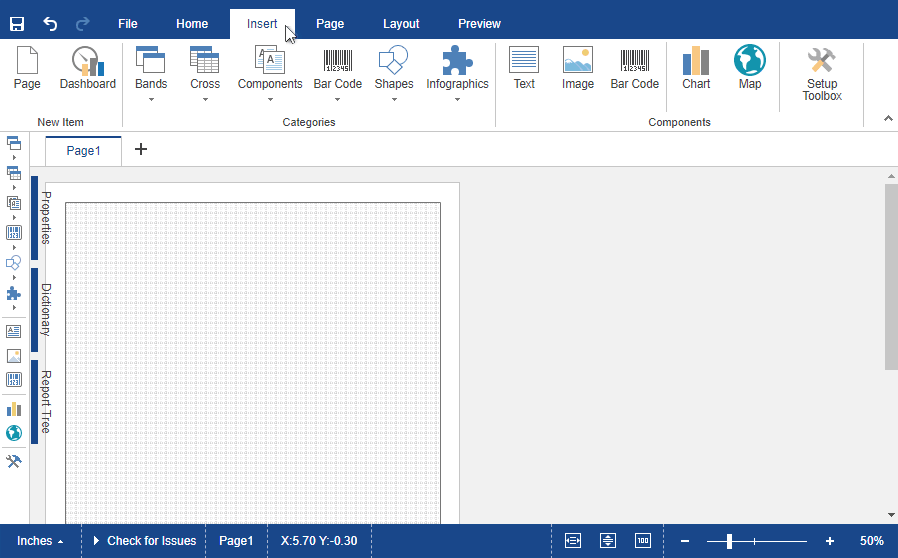Insert an Image component from ribbon

click(577, 69)
